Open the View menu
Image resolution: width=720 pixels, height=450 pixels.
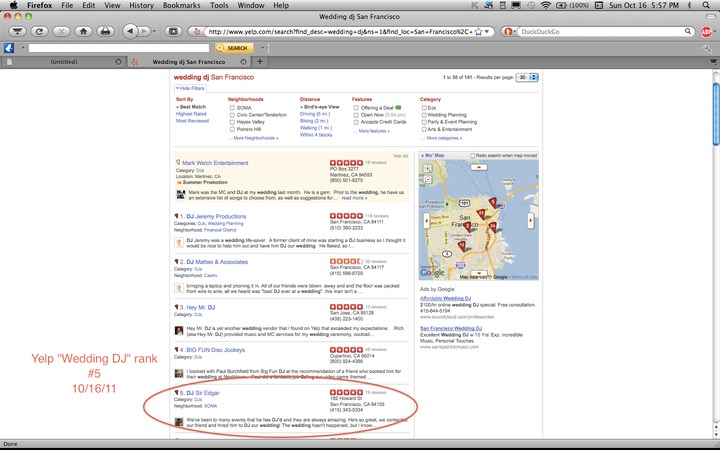(x=112, y=6)
